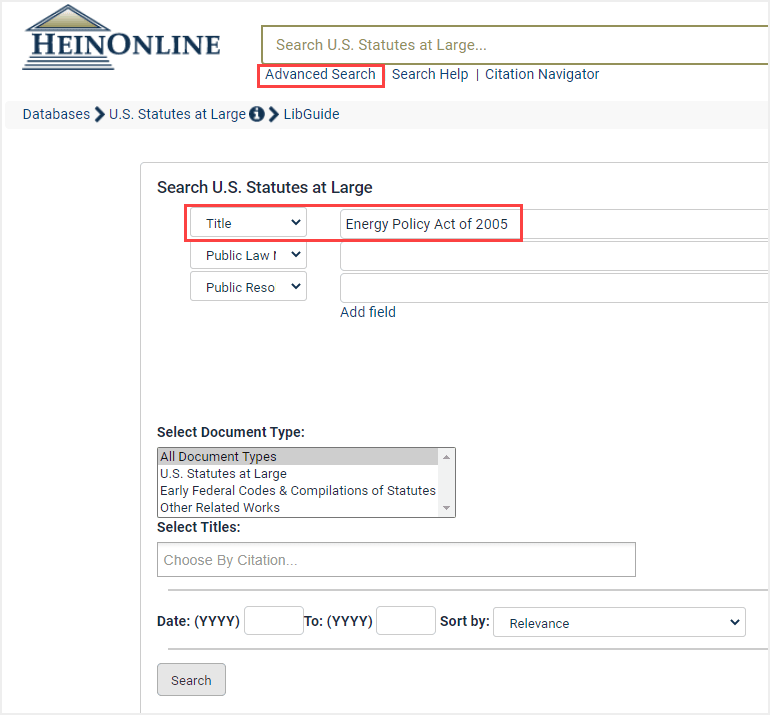This screenshot has height=715, width=770.
Task: Click the document type list scroll up arrow
Action: [446, 457]
